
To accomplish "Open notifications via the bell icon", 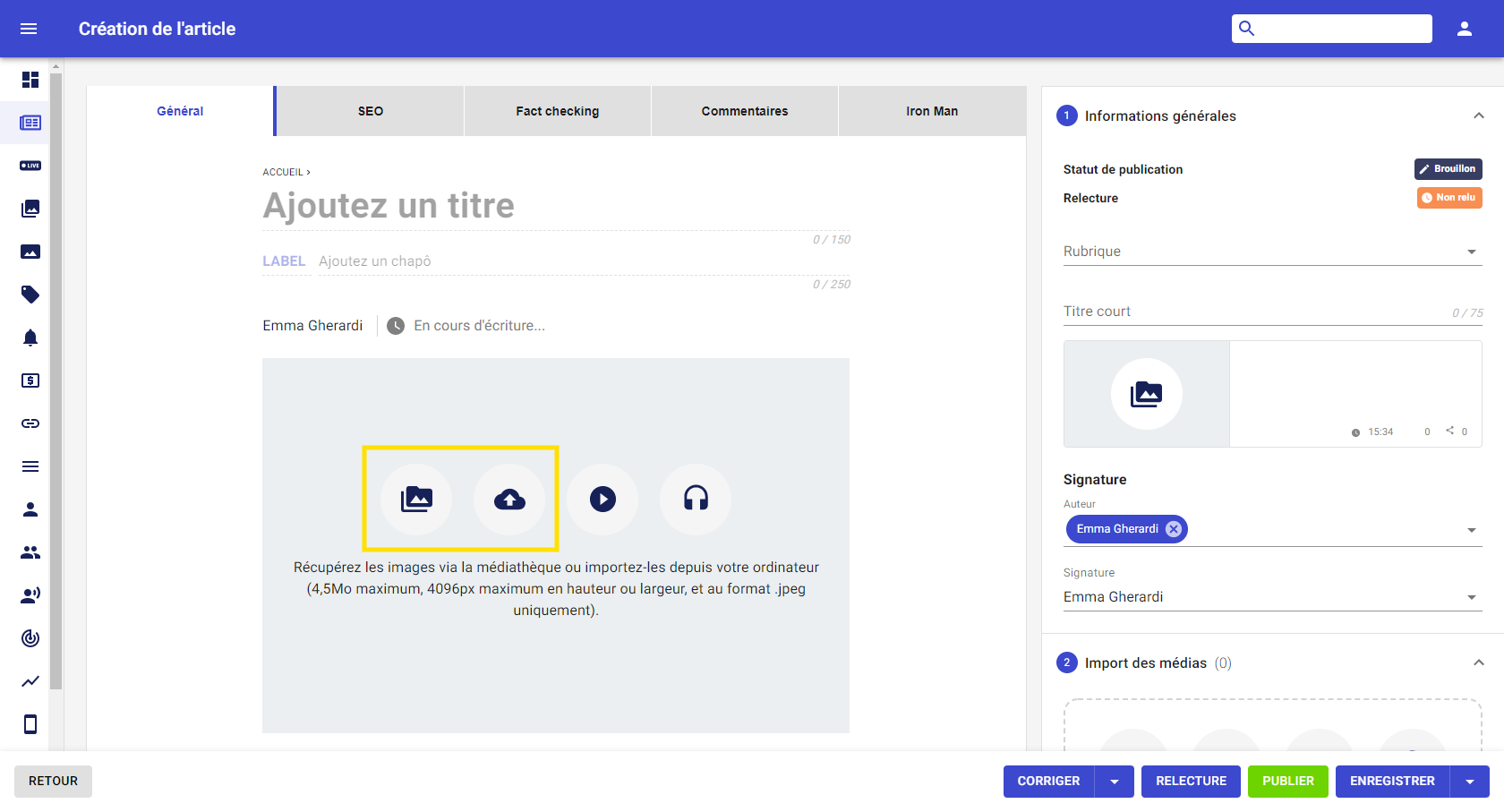I will 30,338.
